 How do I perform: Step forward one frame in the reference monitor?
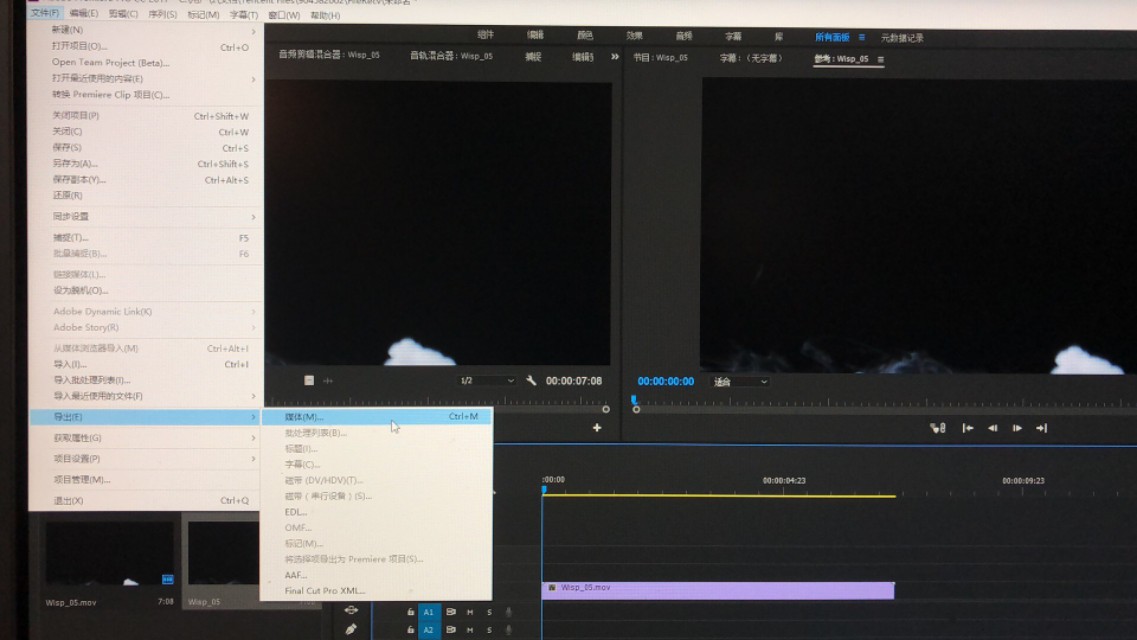pyautogui.click(x=1017, y=429)
